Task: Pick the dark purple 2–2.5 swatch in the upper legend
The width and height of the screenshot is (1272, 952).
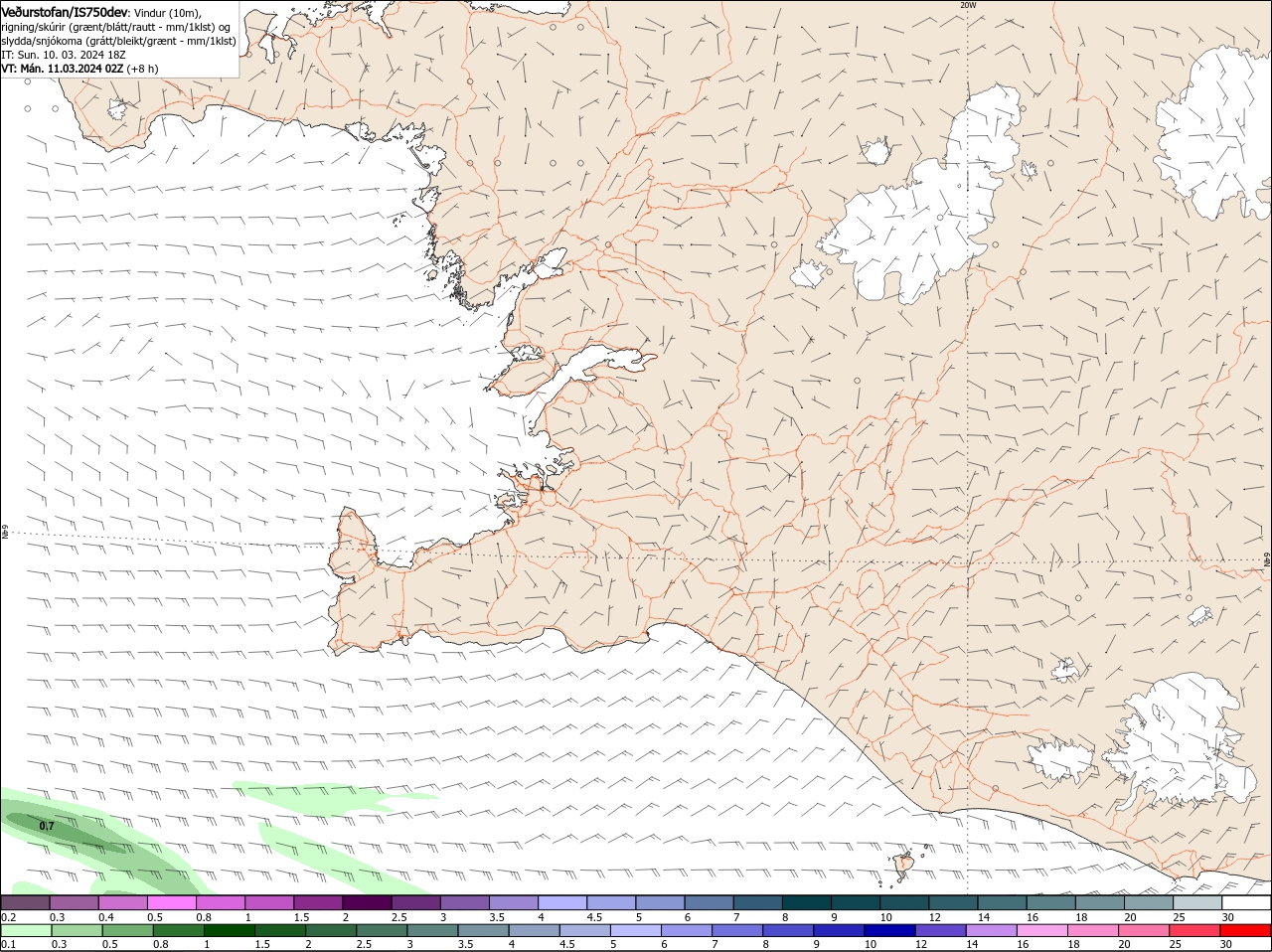Action: pyautogui.click(x=368, y=902)
